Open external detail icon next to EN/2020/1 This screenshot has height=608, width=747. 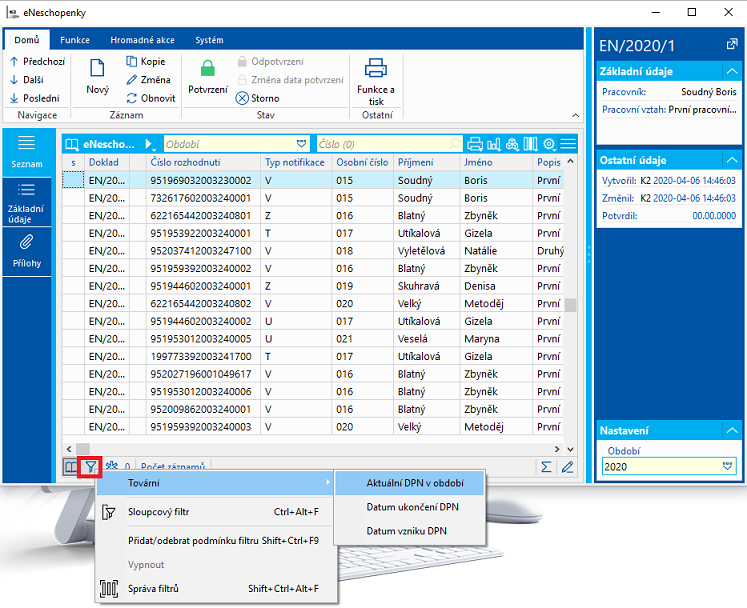click(731, 45)
